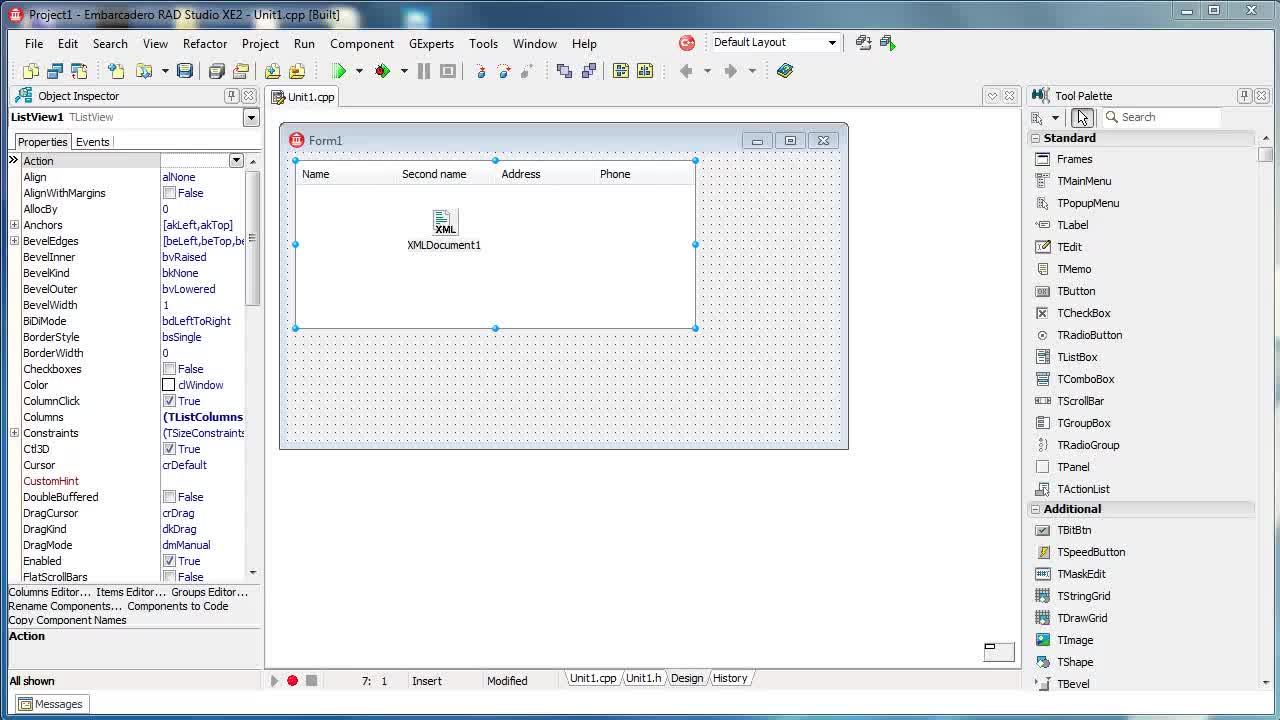
Task: Click the Open file toolbar icon
Action: [145, 71]
